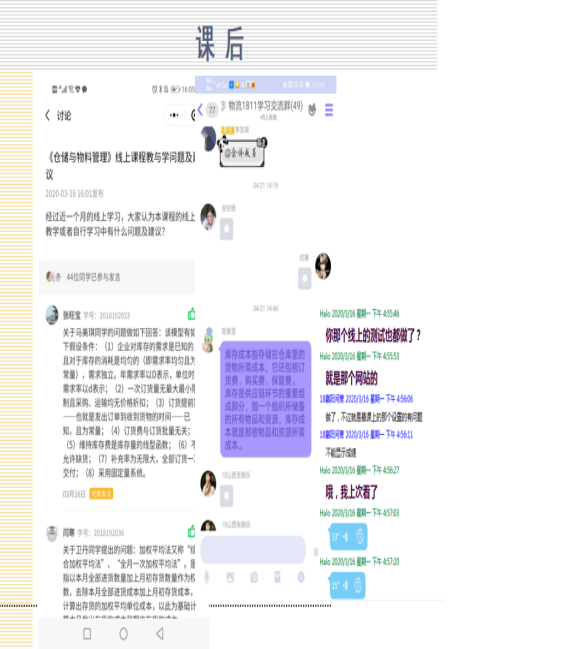Click the orange 优秀发言 tag
583x649 pixels.
coord(101,494)
